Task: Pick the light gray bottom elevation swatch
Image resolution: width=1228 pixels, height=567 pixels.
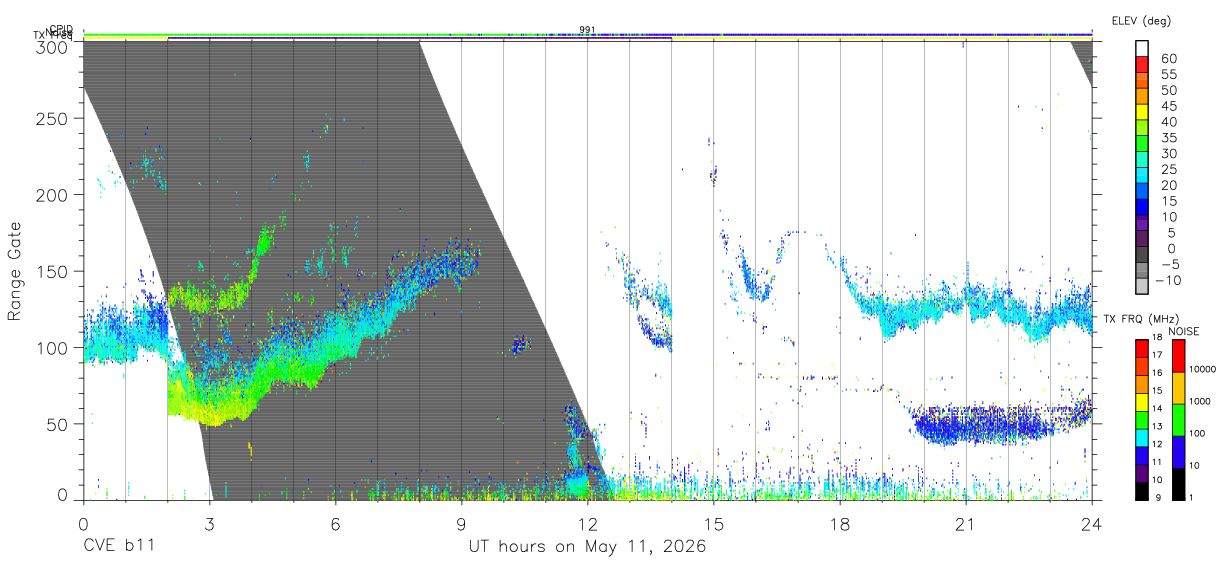Action: (x=1142, y=286)
